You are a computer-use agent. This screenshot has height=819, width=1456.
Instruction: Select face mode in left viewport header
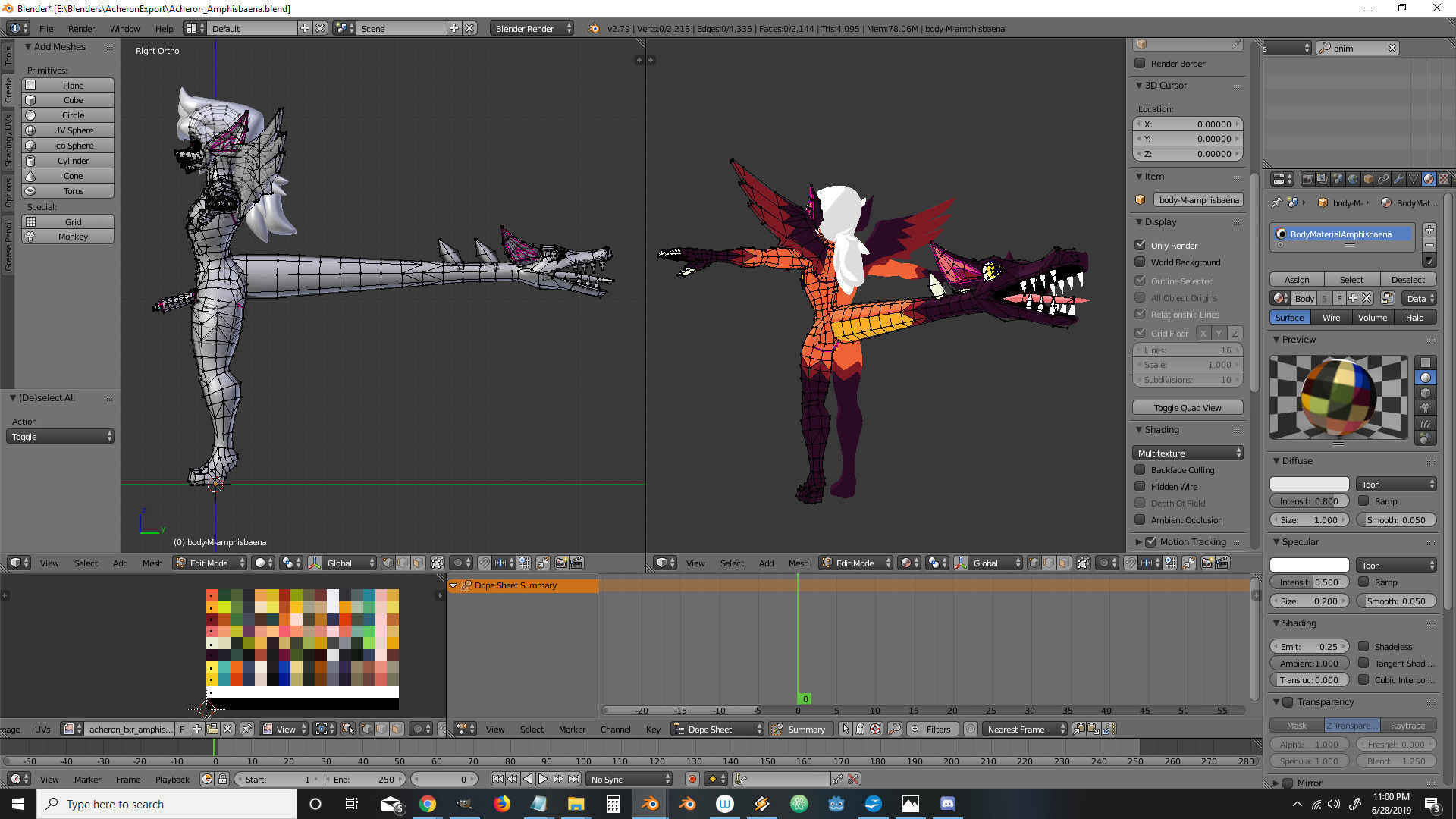[x=418, y=563]
